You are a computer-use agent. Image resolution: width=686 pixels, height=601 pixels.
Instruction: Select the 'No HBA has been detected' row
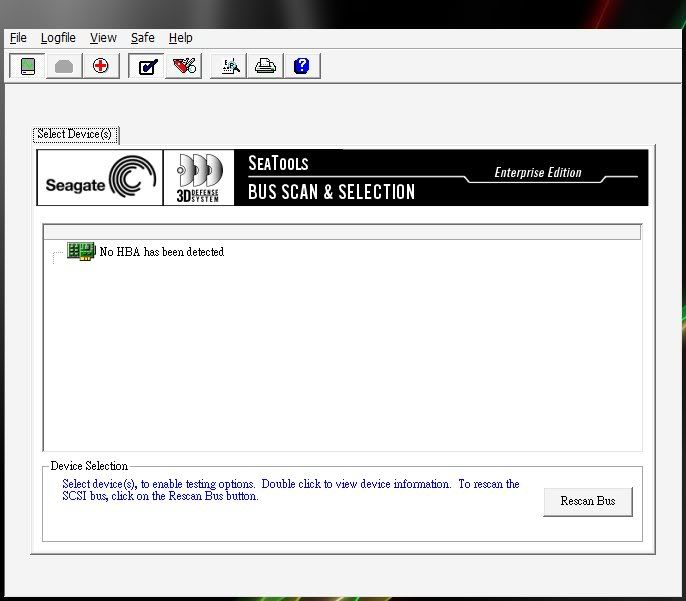(x=161, y=252)
